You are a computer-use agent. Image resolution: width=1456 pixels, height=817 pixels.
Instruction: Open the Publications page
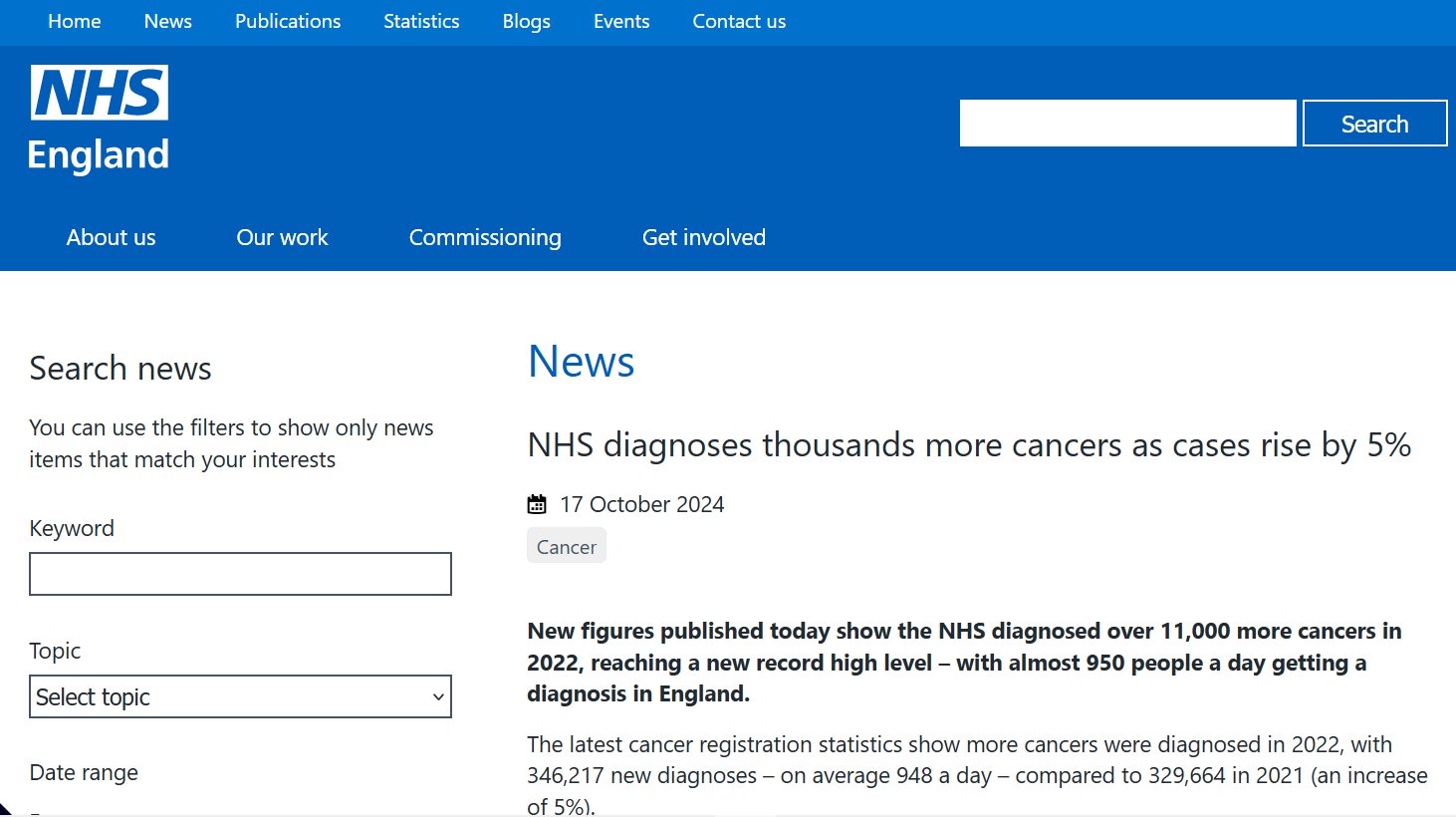[x=288, y=21]
